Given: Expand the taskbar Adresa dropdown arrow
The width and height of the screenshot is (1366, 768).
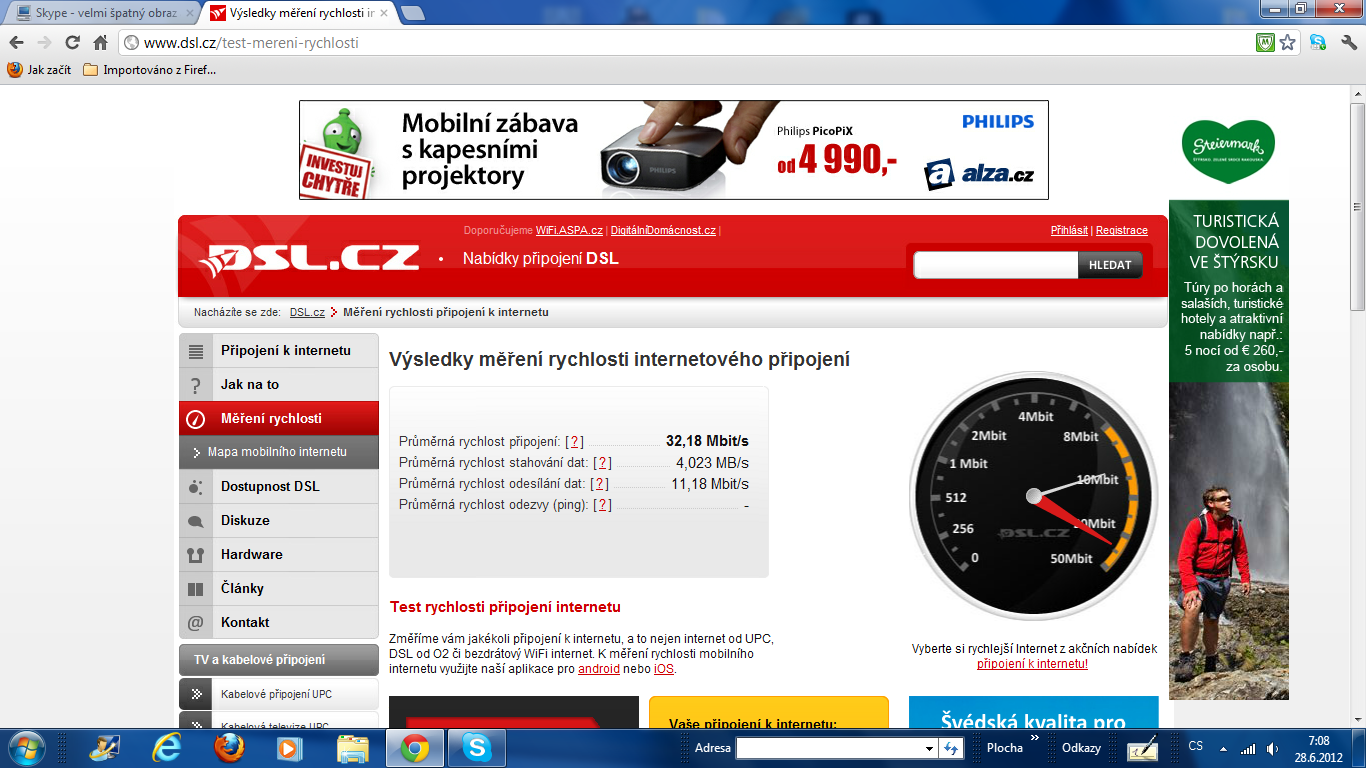Looking at the screenshot, I should (x=929, y=748).
